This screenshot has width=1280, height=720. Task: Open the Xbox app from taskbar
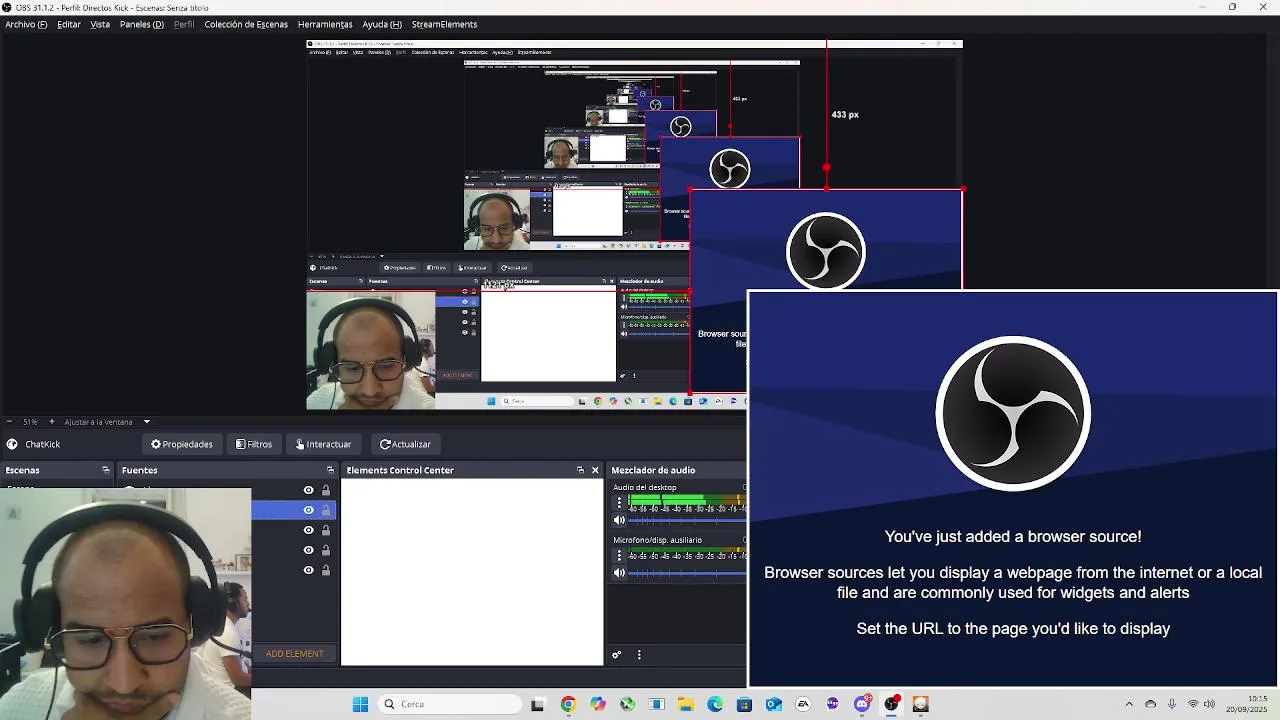[627, 704]
